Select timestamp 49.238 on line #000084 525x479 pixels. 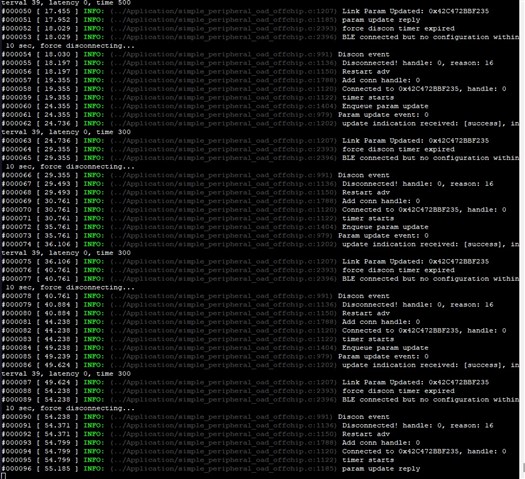click(x=57, y=348)
